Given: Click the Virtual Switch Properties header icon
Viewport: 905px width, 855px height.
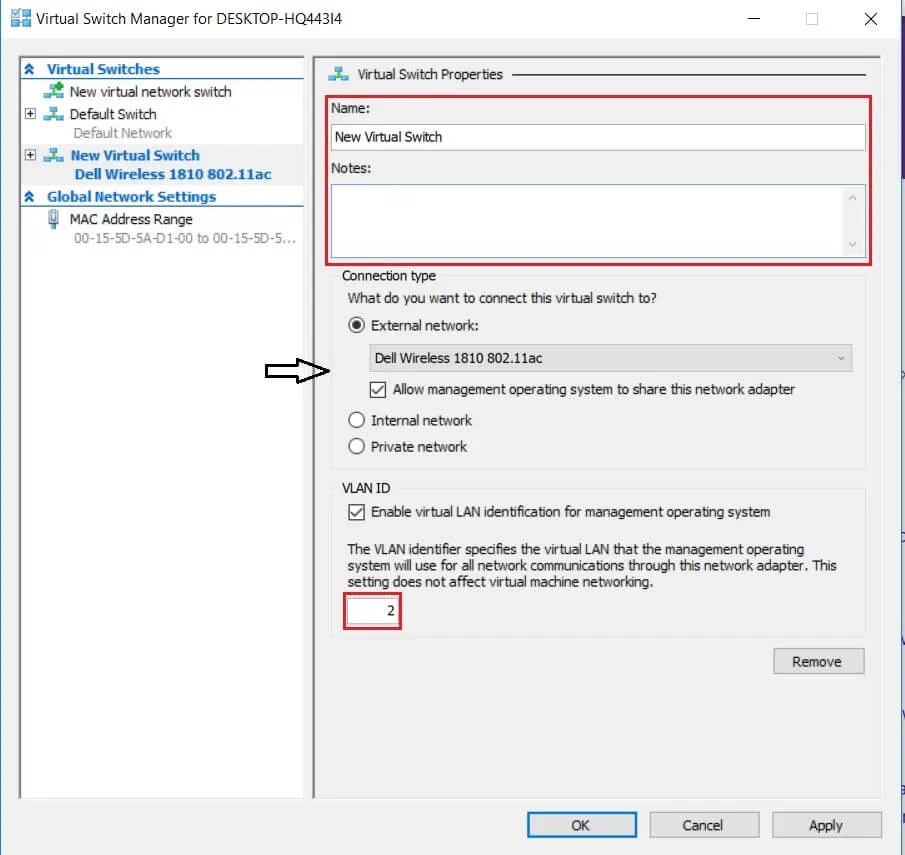Looking at the screenshot, I should point(339,74).
